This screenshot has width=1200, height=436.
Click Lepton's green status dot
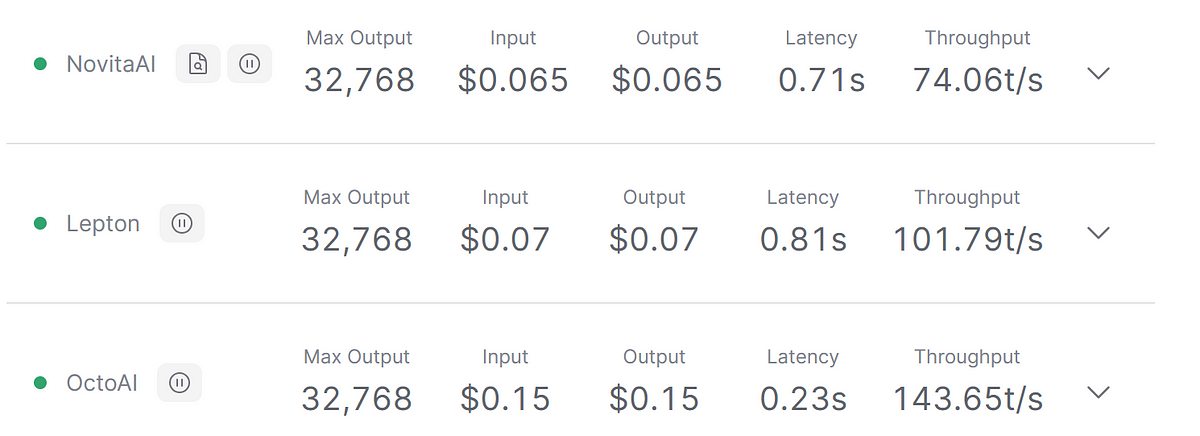pyautogui.click(x=41, y=224)
